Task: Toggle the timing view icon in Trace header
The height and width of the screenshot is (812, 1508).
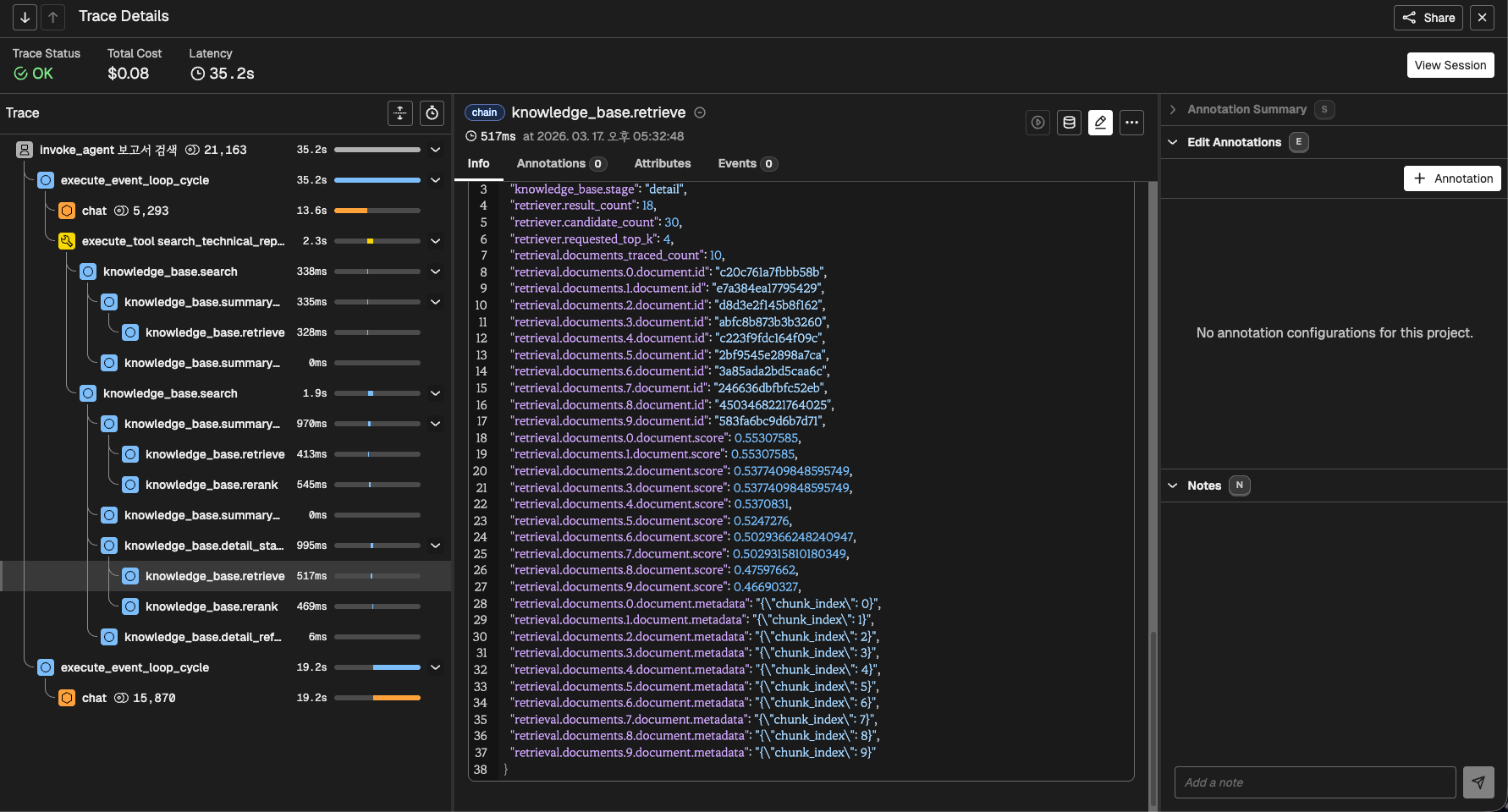Action: tap(432, 113)
